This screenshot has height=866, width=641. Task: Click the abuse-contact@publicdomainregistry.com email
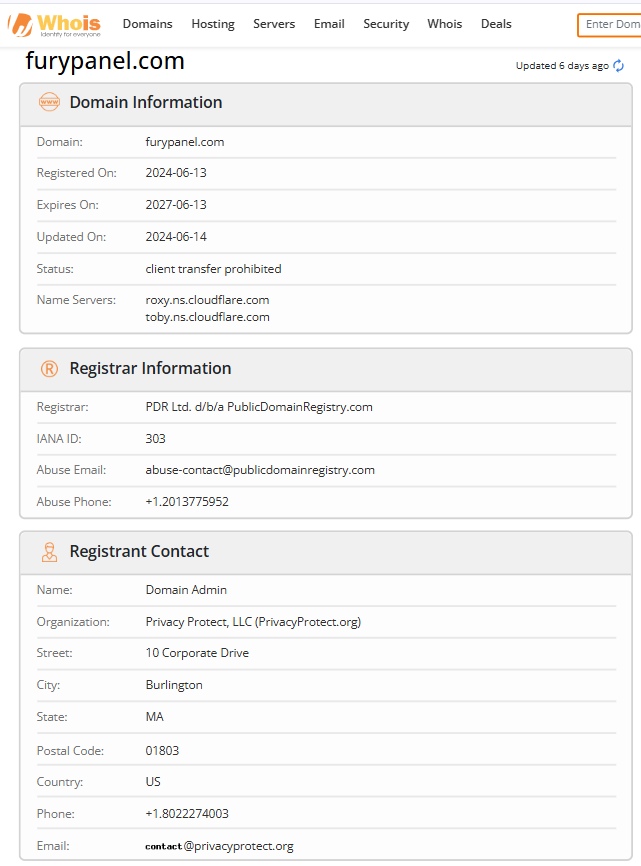(x=260, y=470)
